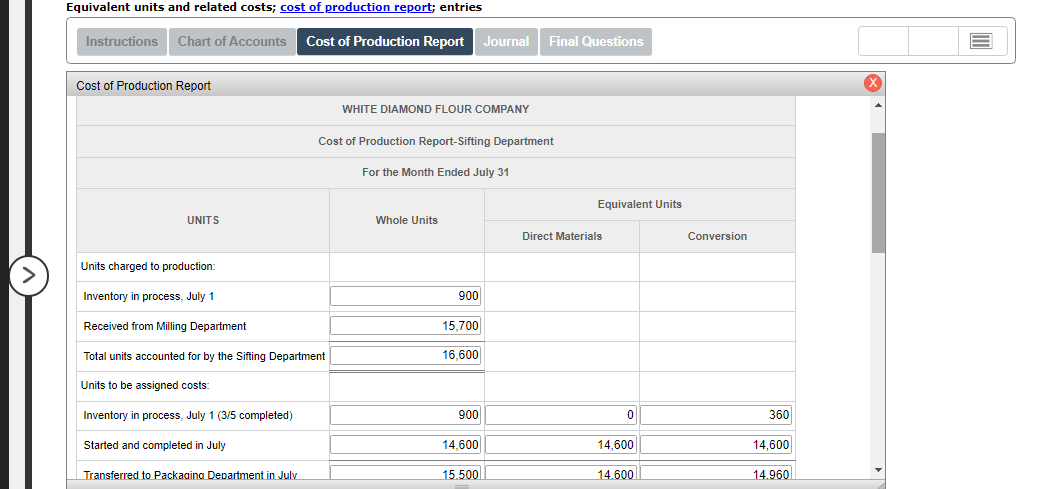This screenshot has width=1063, height=489.
Task: Edit whole units Transferred to Packaging Department
Action: [405, 474]
